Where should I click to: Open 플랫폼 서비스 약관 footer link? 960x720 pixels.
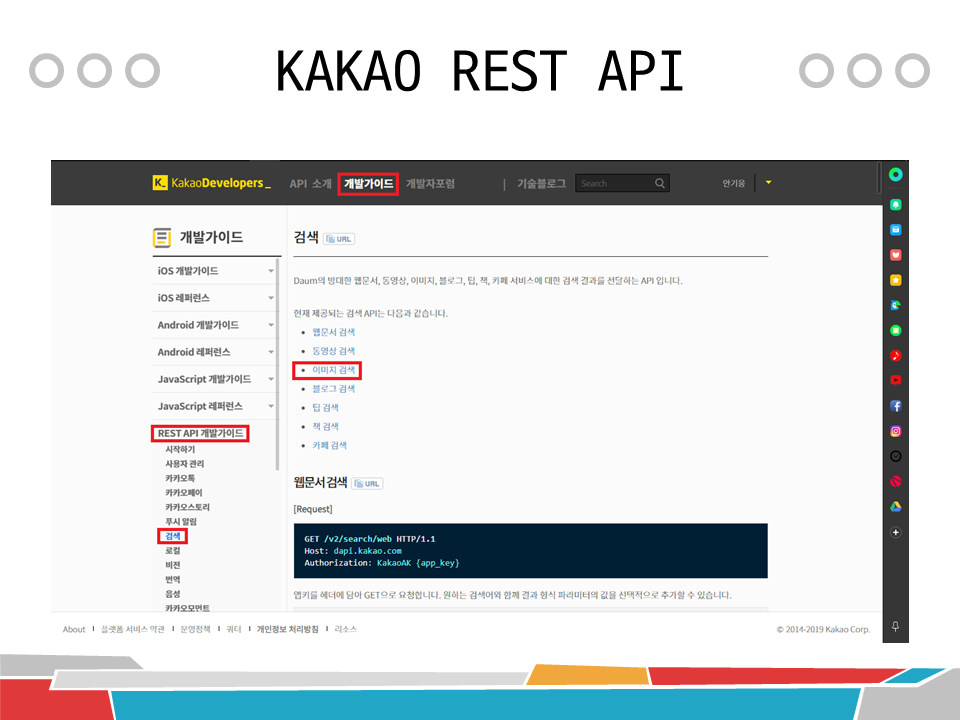tap(133, 629)
